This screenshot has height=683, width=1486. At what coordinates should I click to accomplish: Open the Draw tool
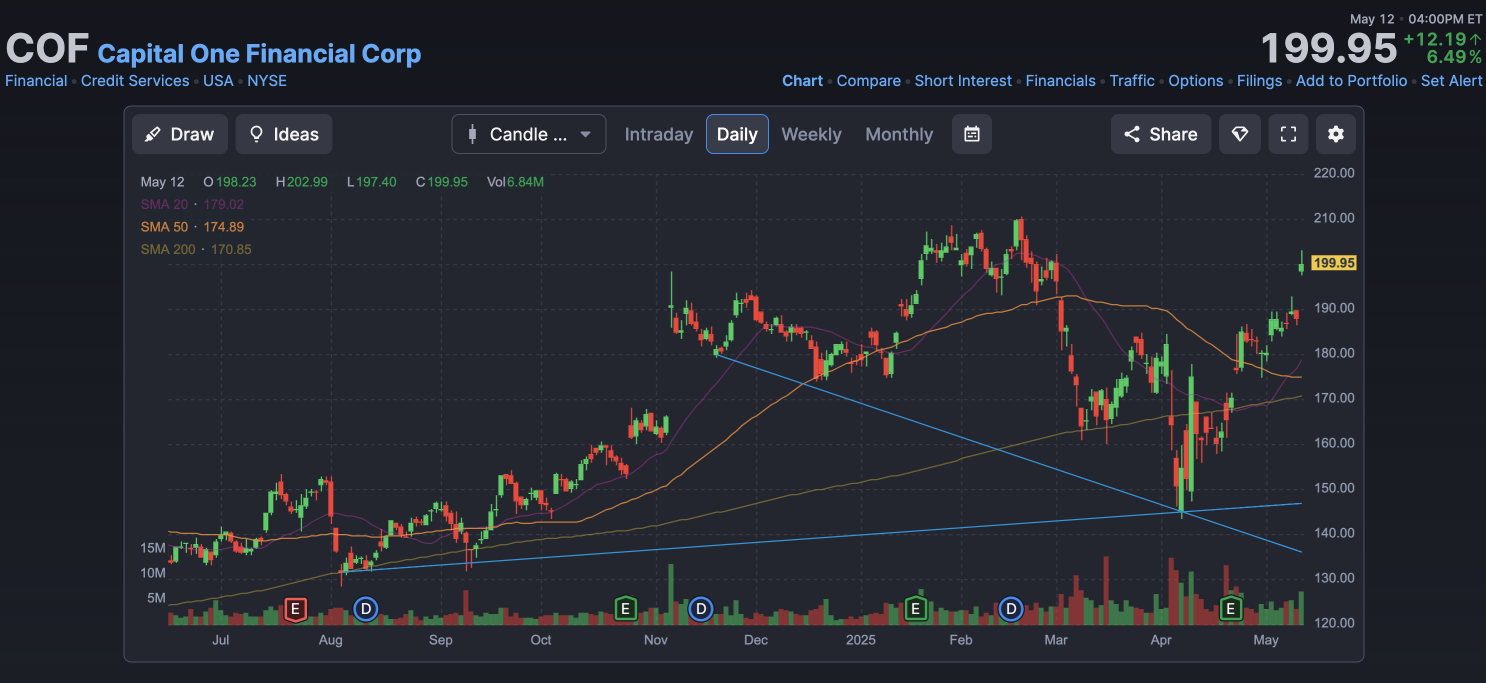(180, 134)
